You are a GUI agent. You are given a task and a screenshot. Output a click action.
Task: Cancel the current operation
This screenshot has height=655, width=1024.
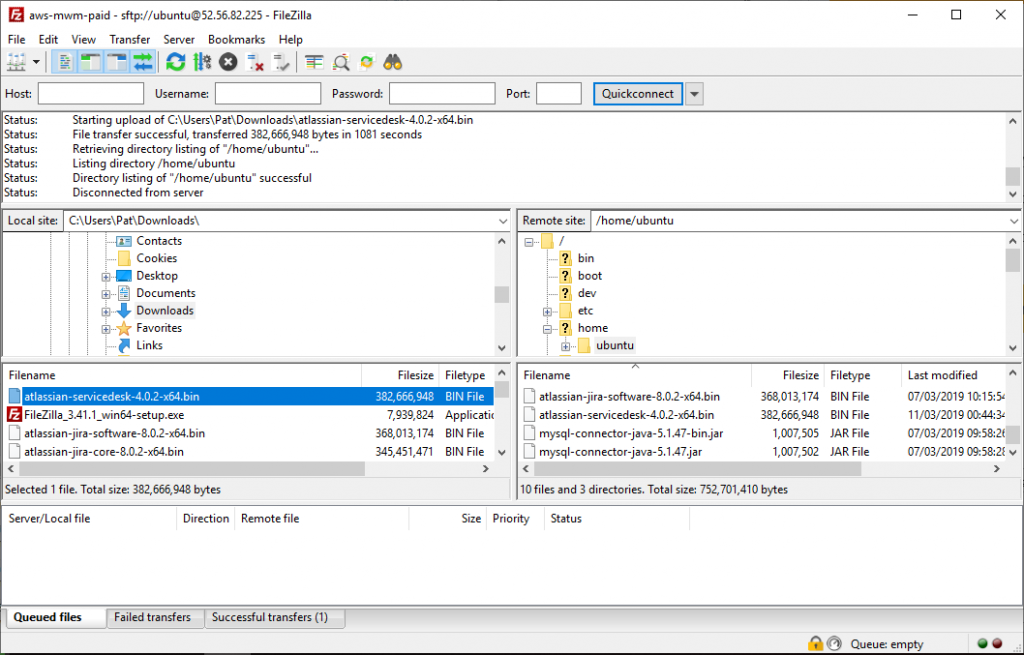(x=228, y=63)
